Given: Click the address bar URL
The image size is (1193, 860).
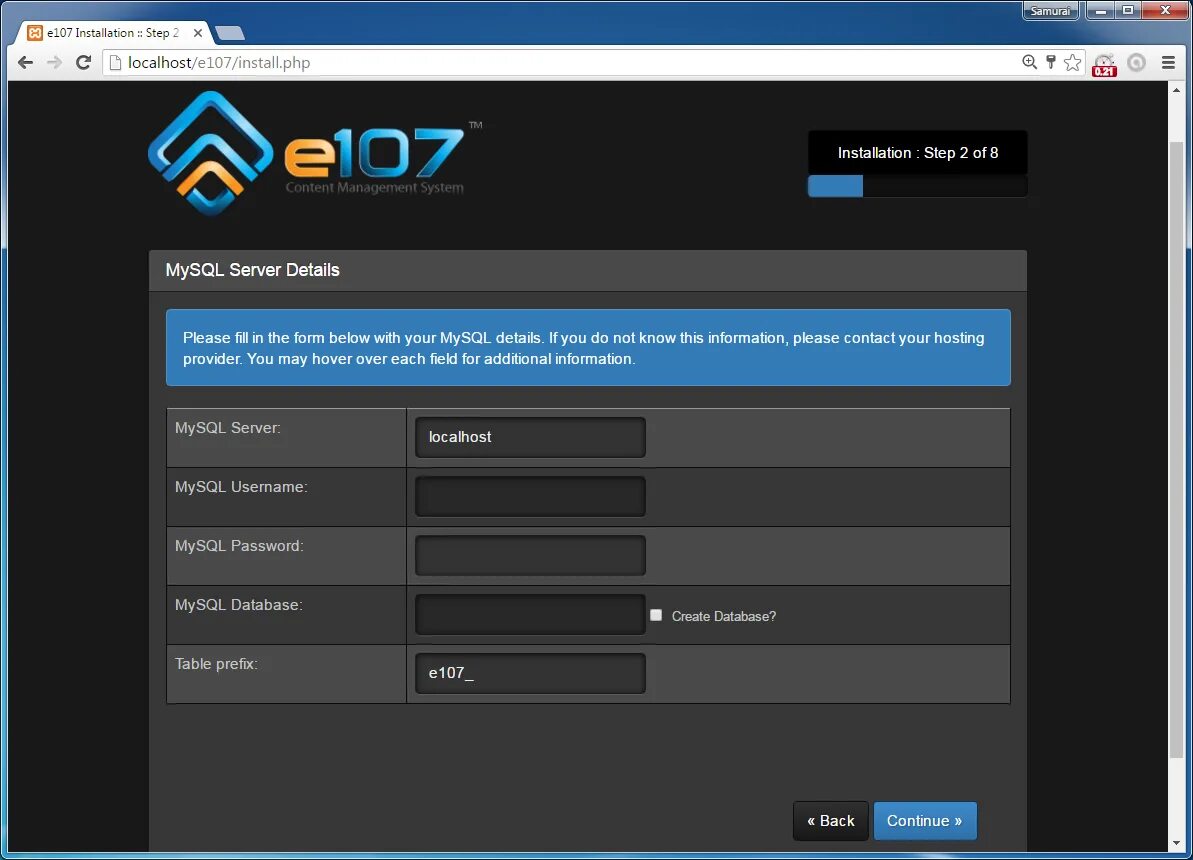Looking at the screenshot, I should (219, 62).
